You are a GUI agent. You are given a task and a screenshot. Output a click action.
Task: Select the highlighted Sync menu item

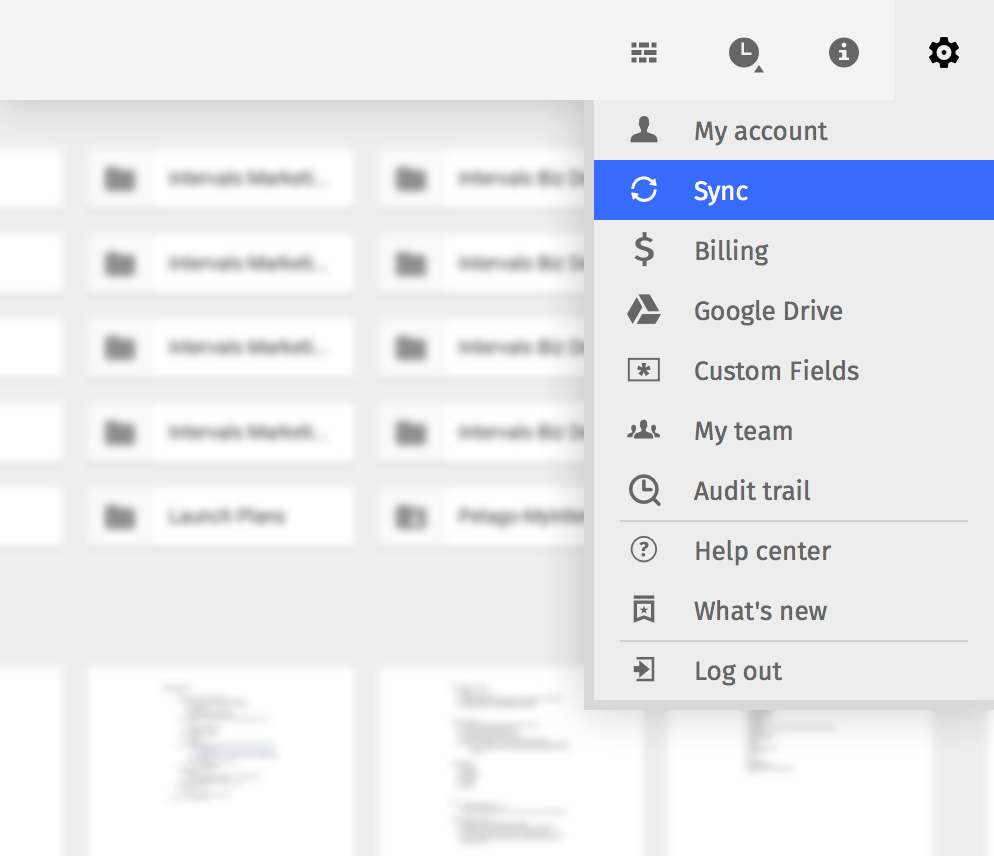coord(794,190)
